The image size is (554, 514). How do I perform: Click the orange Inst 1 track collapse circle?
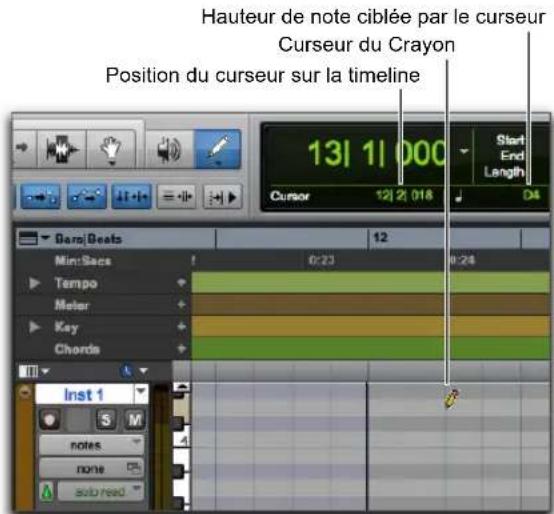coord(25,393)
